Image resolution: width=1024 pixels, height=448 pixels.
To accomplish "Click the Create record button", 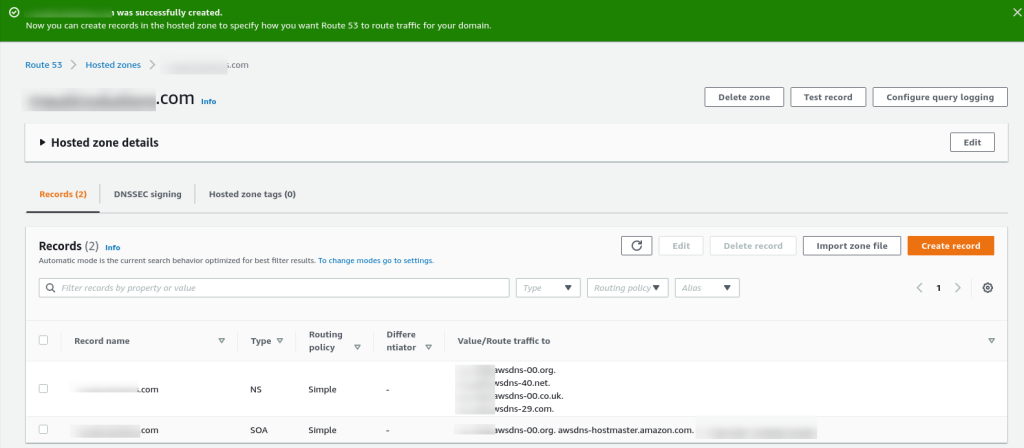I will 951,246.
